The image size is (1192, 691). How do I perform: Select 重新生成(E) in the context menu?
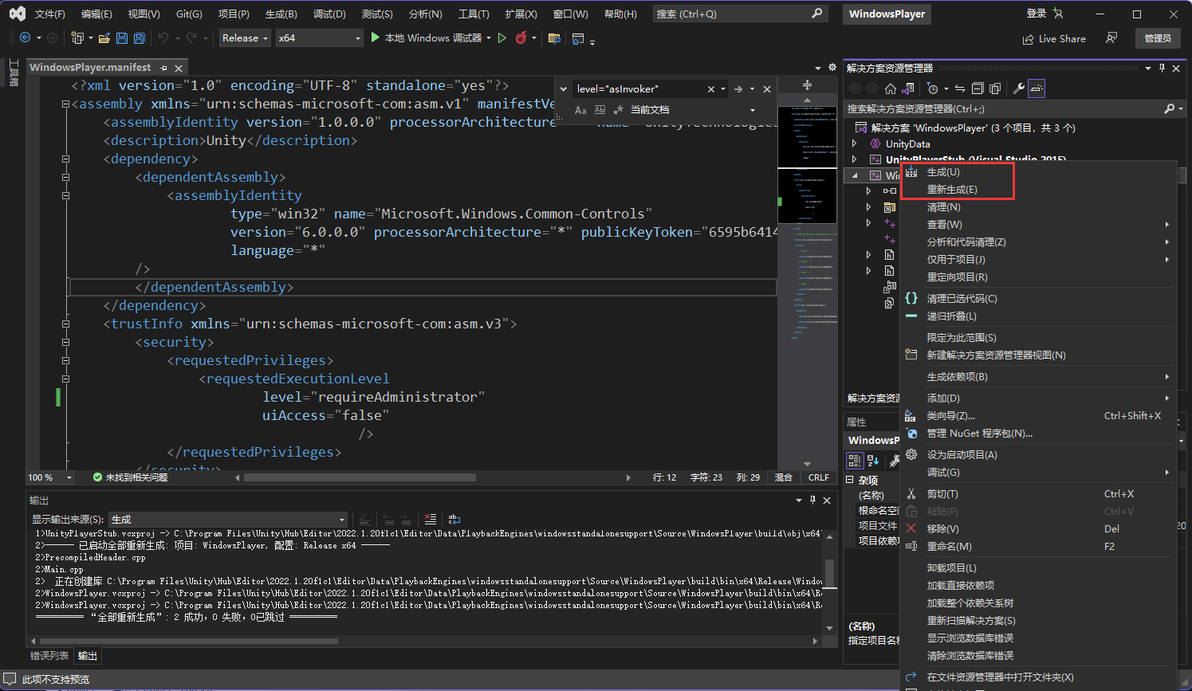click(951, 189)
